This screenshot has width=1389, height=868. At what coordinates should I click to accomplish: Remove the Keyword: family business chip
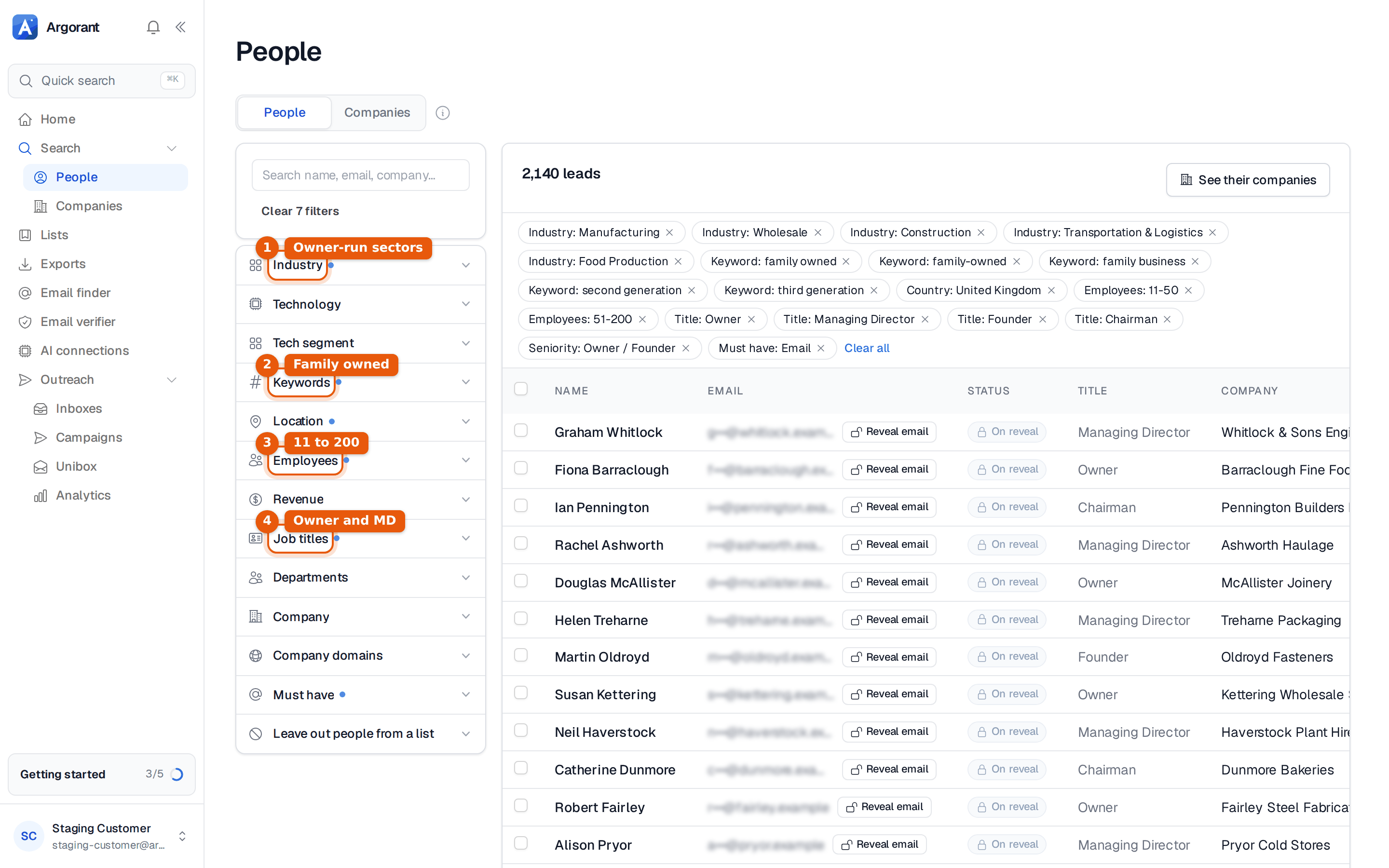coord(1195,261)
